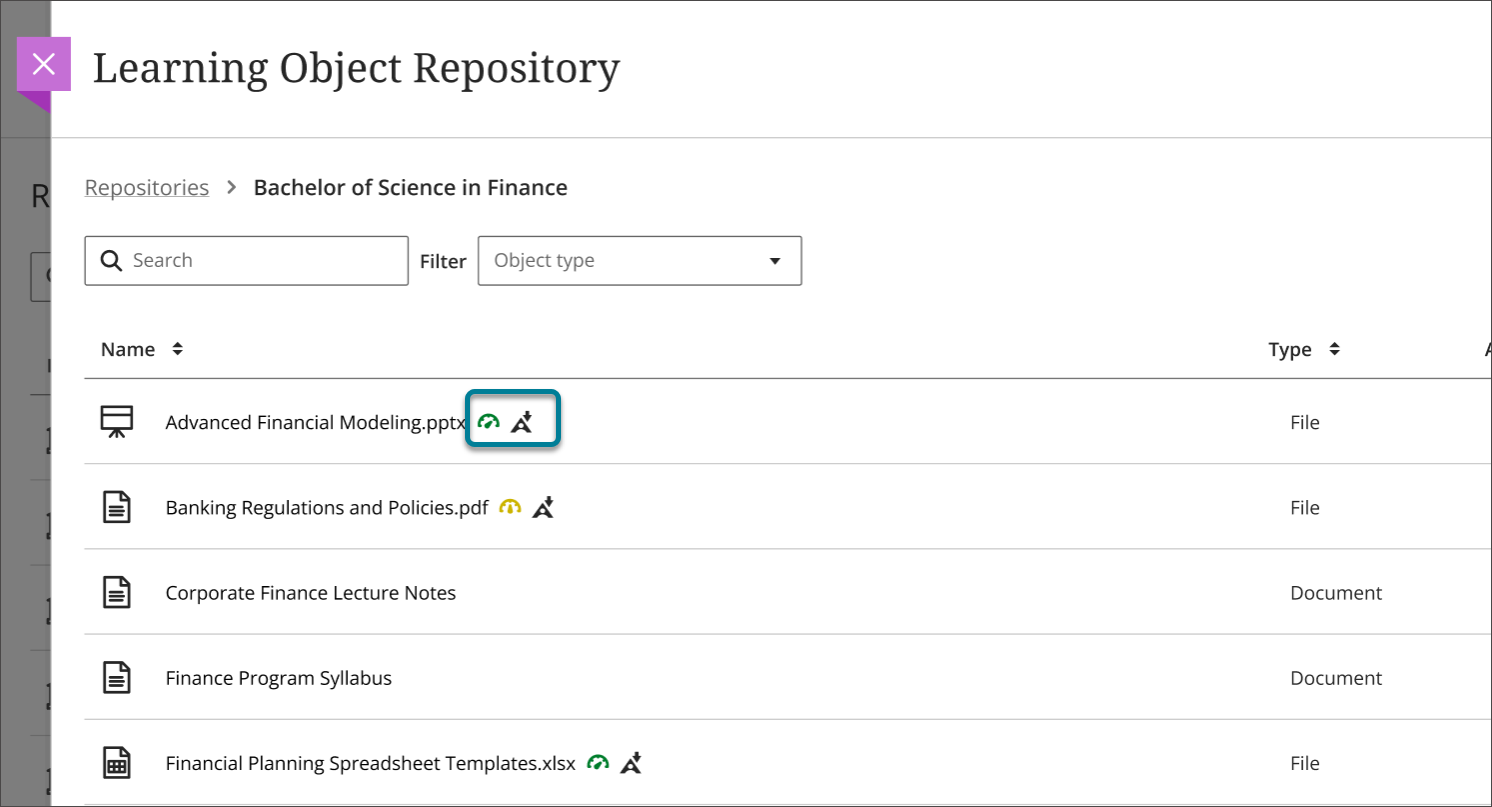
Task: Open alternative formats for Advanced Financial Modeling.pptx
Action: [x=522, y=423]
